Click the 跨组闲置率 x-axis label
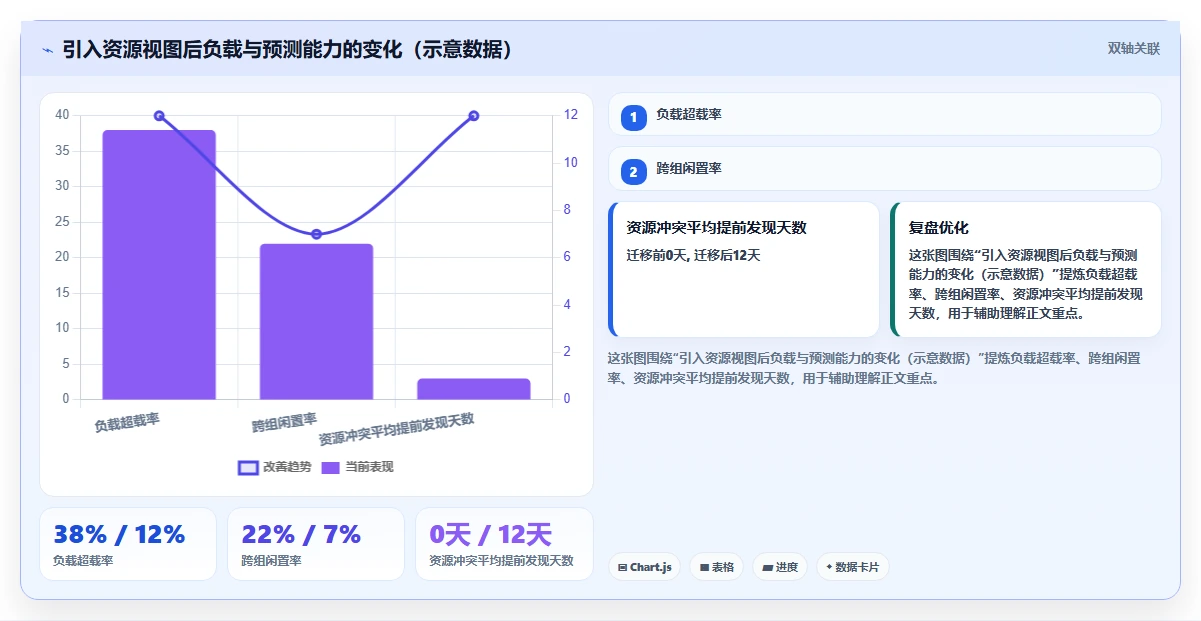The height and width of the screenshot is (621, 1201). pos(284,422)
